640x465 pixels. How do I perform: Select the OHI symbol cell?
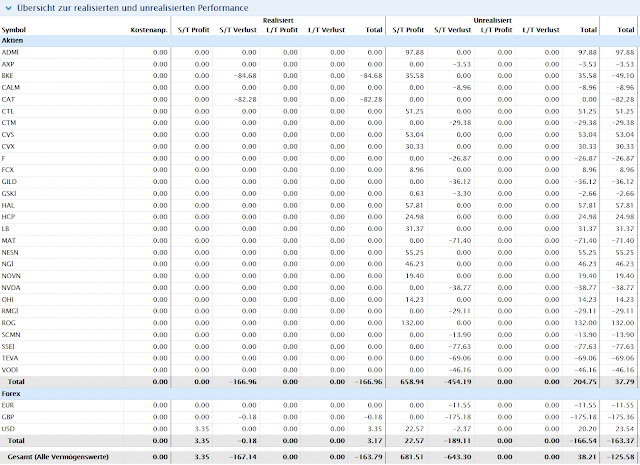[7, 299]
